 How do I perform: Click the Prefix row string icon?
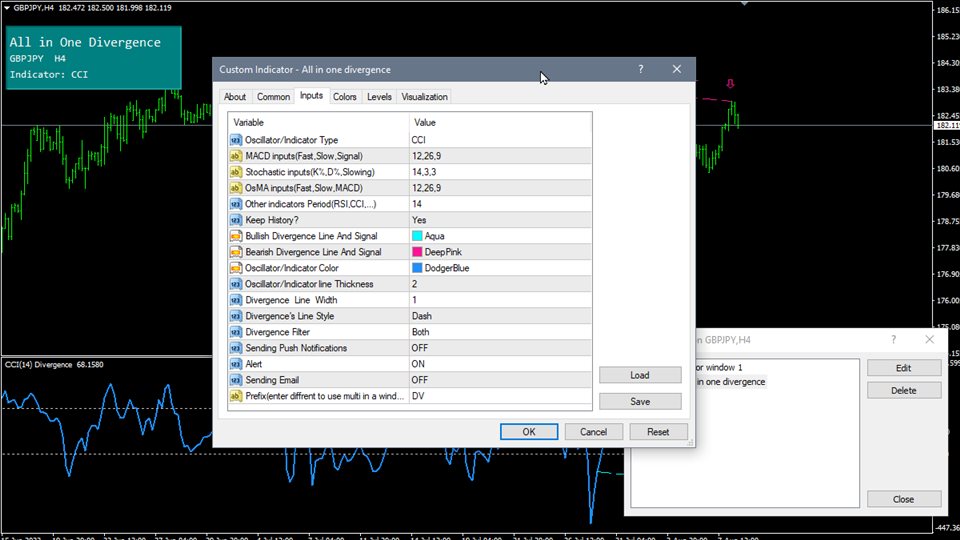[236, 396]
